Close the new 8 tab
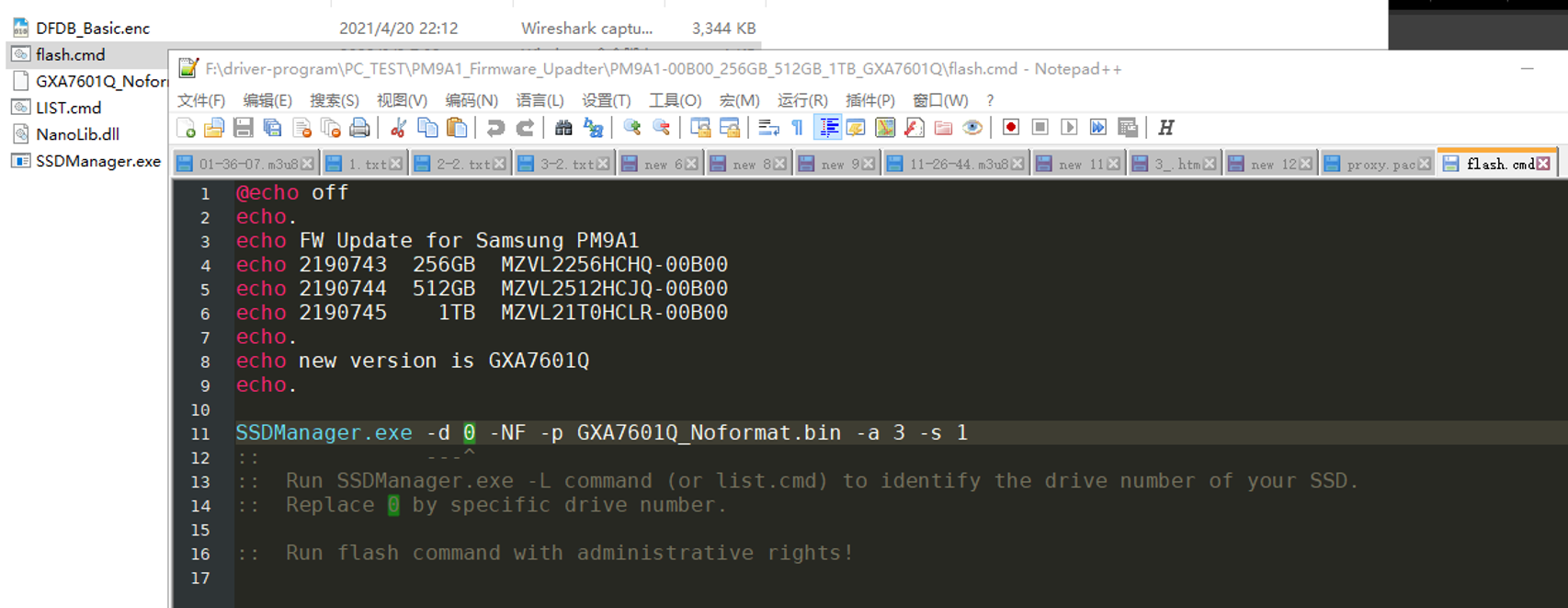 click(779, 164)
